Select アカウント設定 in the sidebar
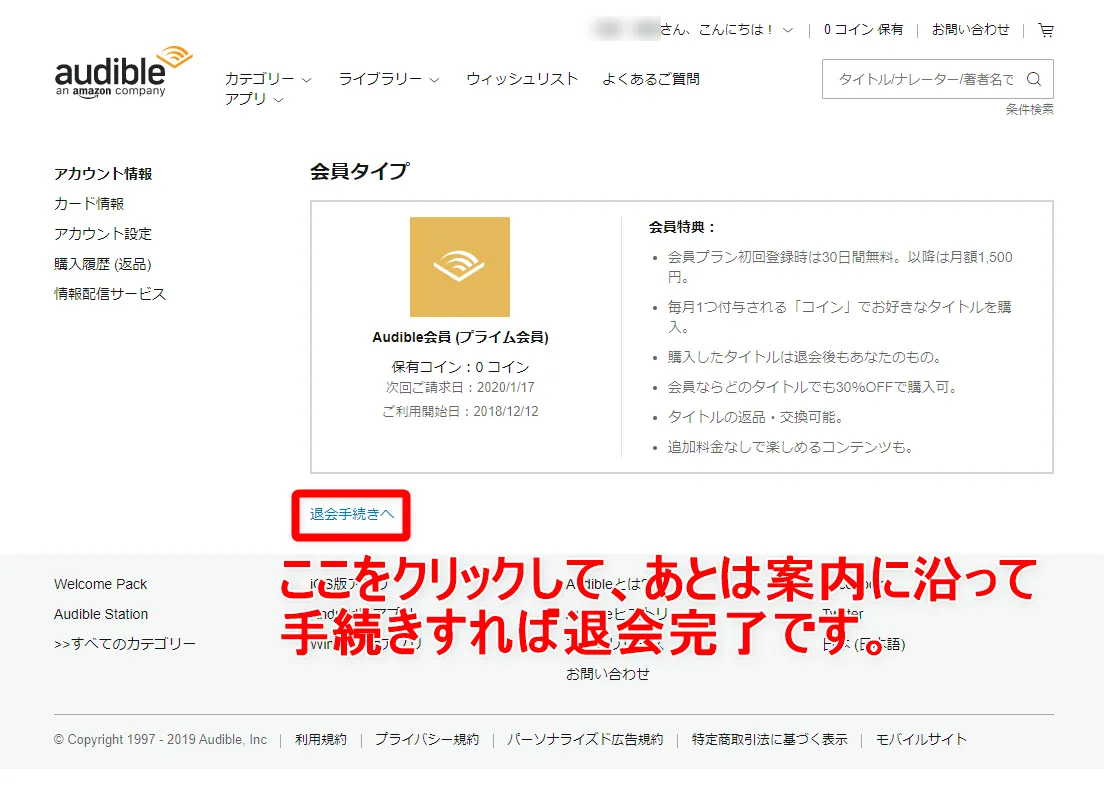 click(103, 234)
